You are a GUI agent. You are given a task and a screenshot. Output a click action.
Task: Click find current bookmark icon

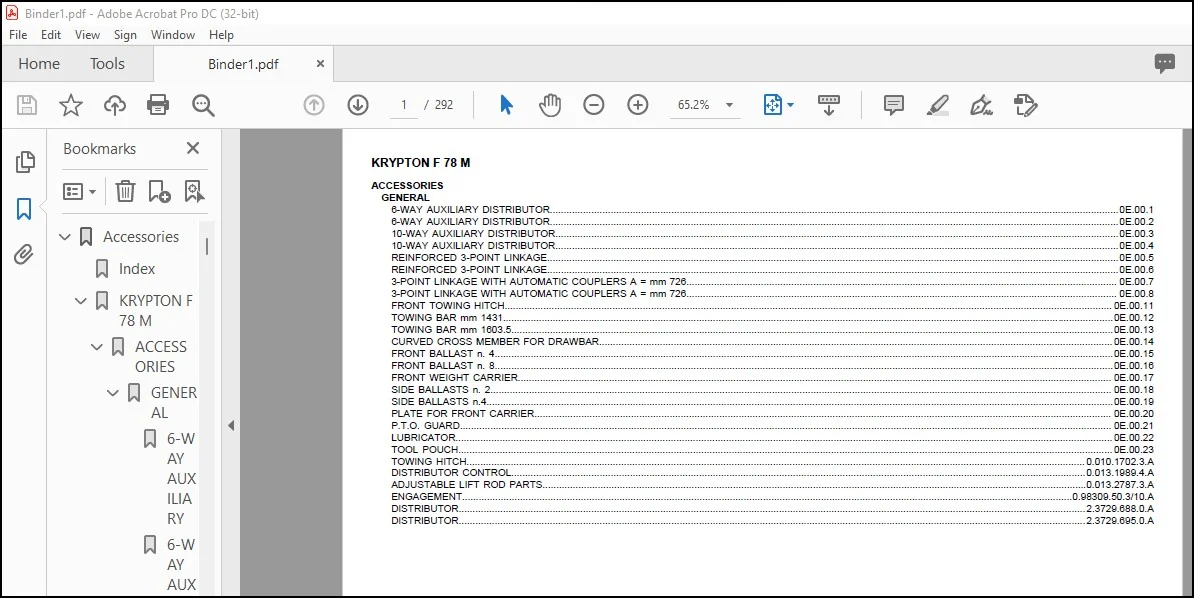pos(194,191)
